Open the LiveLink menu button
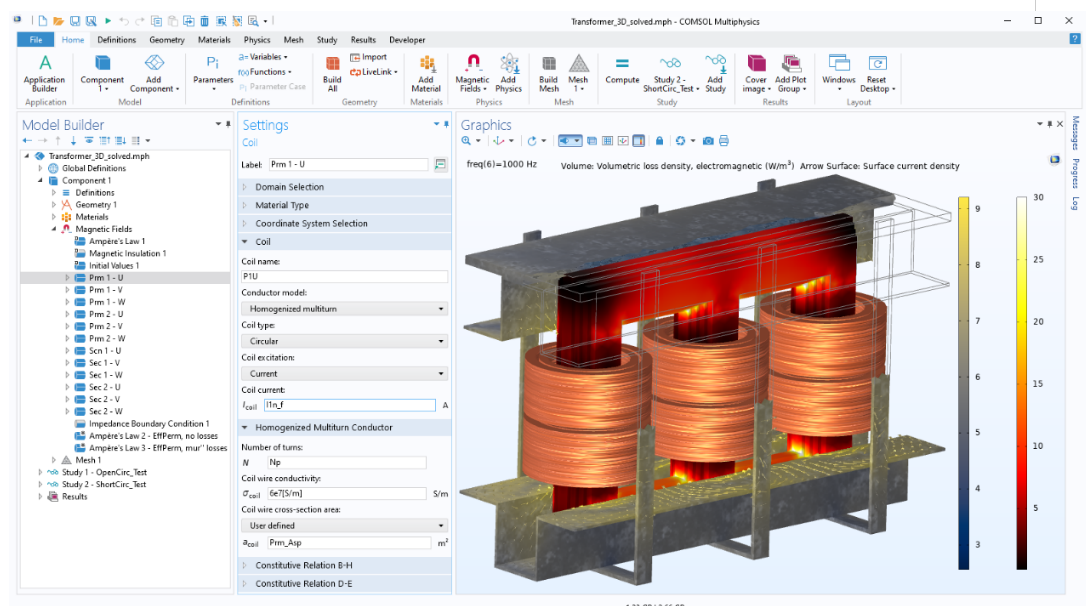1086x606 pixels. coord(374,72)
